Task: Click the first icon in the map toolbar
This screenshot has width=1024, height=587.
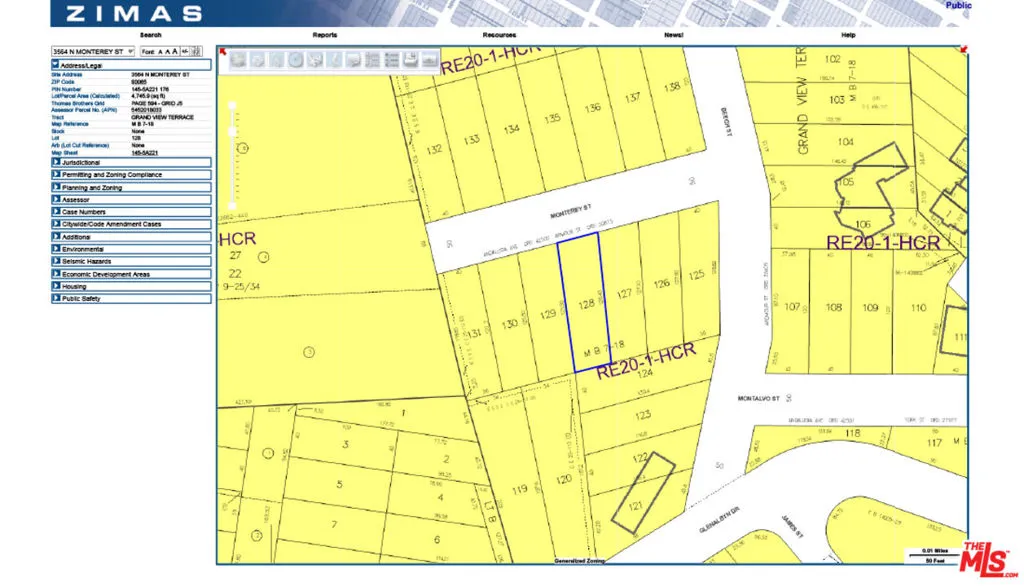Action: click(238, 59)
